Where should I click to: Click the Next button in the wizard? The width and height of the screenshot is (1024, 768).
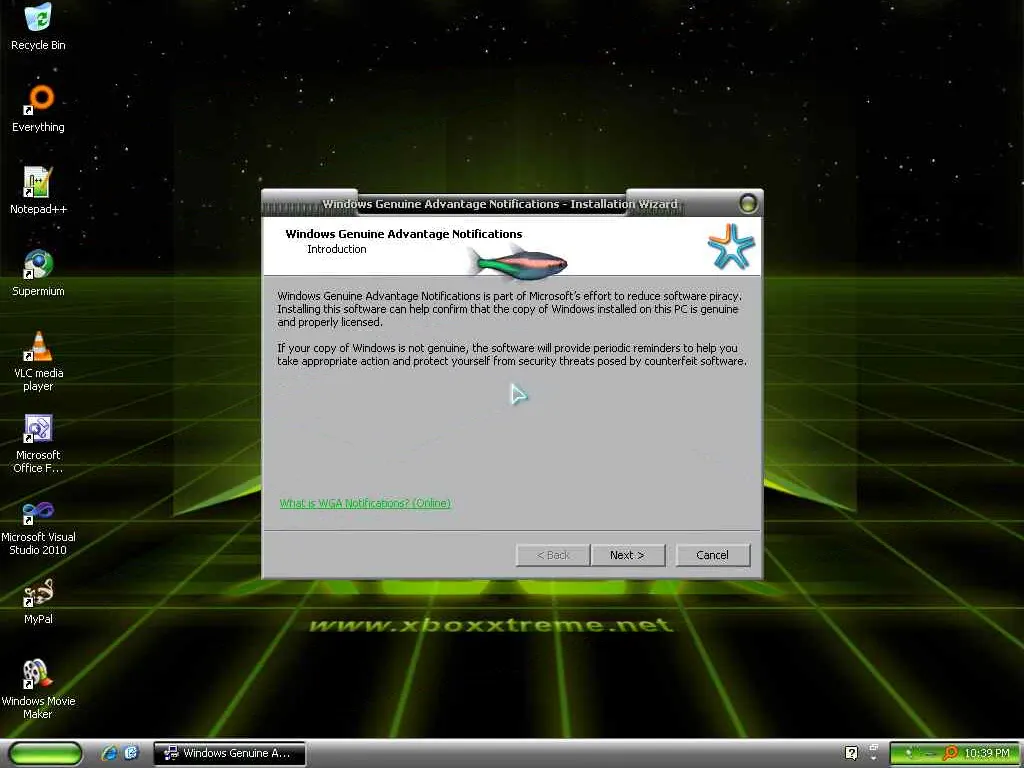coord(628,555)
